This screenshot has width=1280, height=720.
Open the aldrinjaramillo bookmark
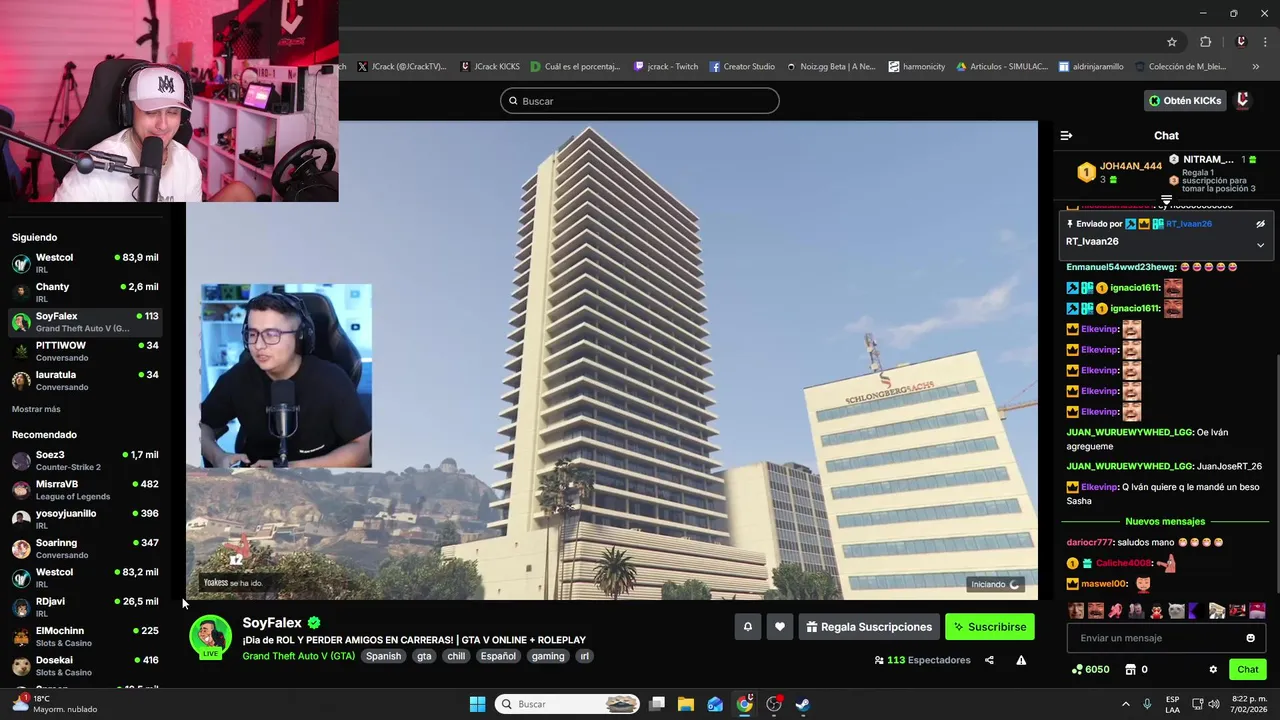(1091, 67)
